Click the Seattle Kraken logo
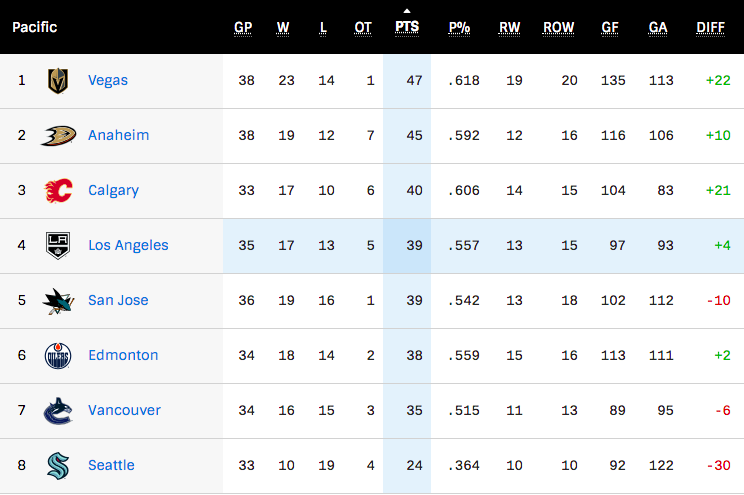744x495 pixels. click(58, 466)
